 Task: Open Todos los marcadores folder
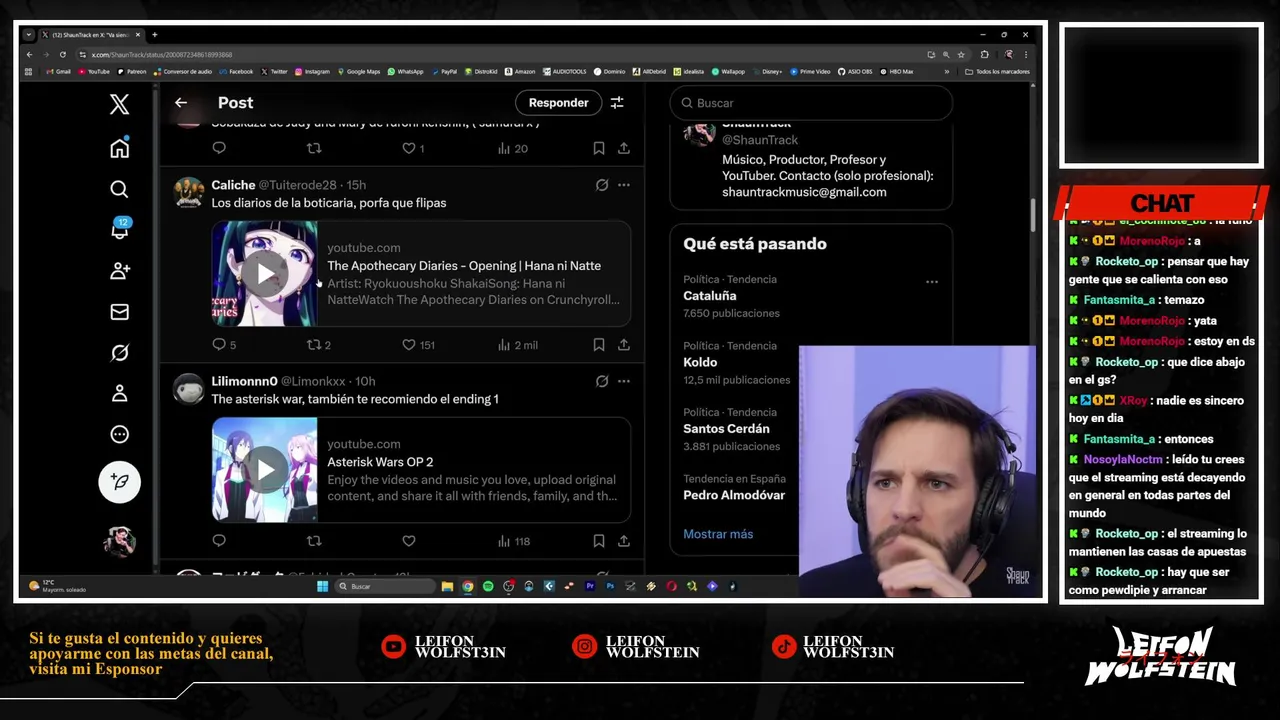[998, 72]
